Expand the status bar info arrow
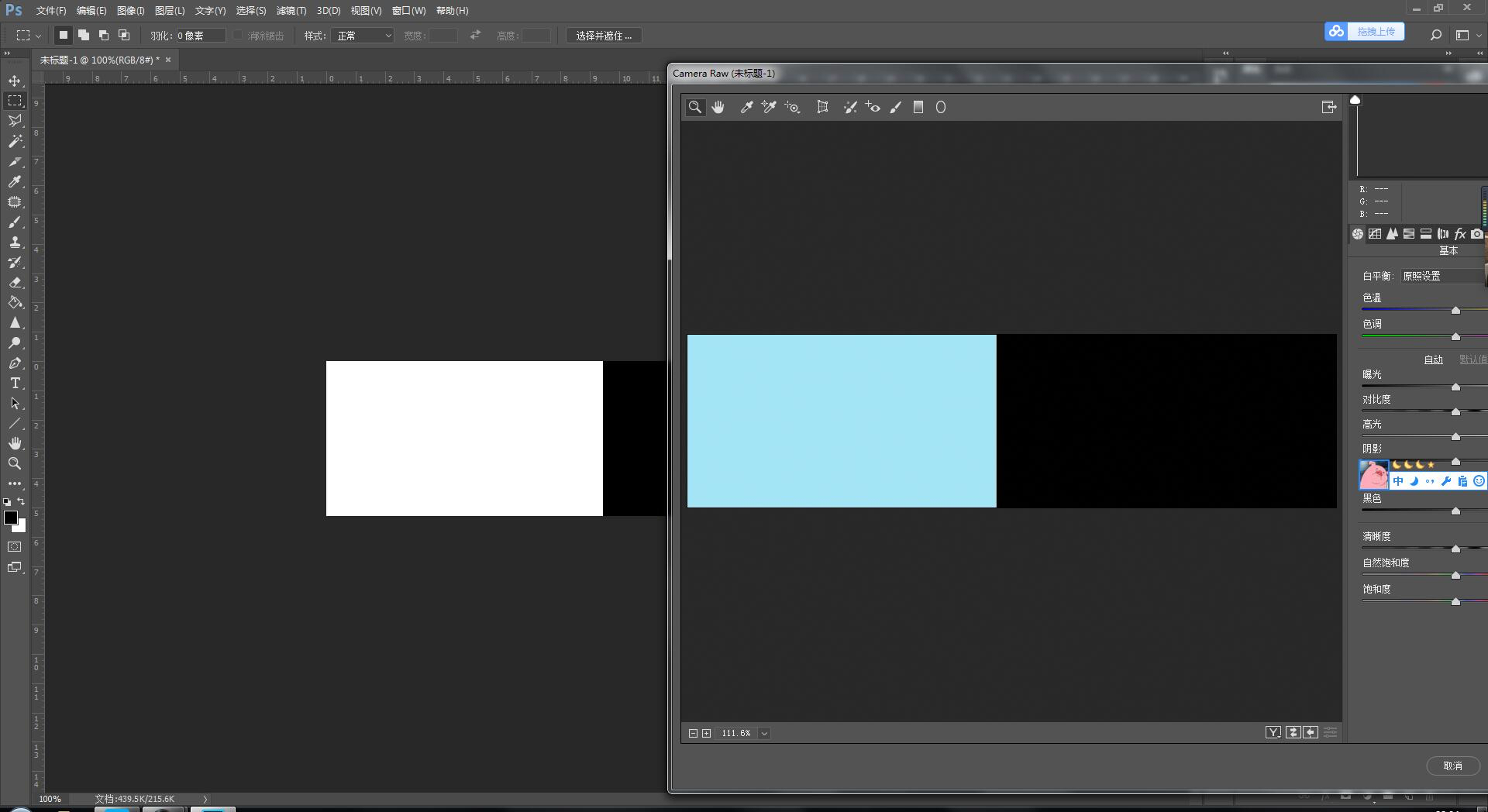Screen dimensions: 1488x812 tap(205, 799)
